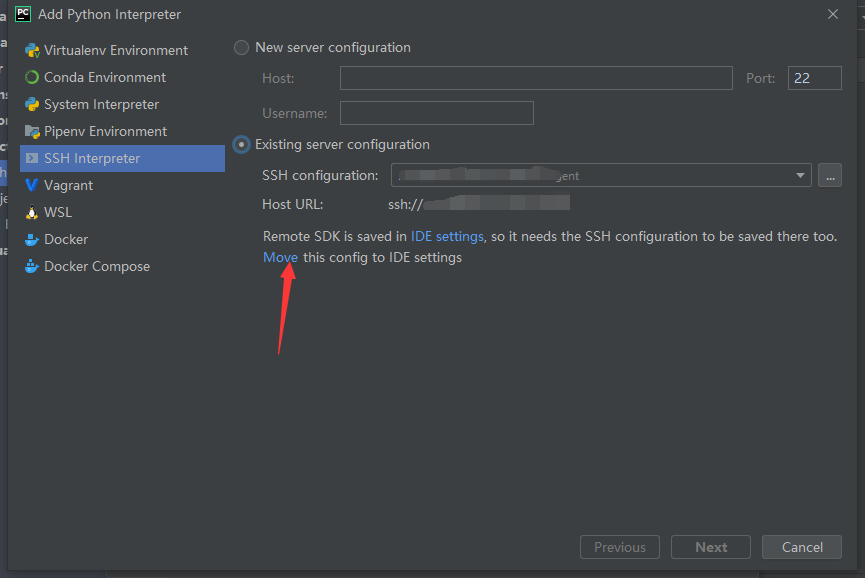Click the Virtualenv Environment python icon
The height and width of the screenshot is (578, 865).
pyautogui.click(x=32, y=51)
